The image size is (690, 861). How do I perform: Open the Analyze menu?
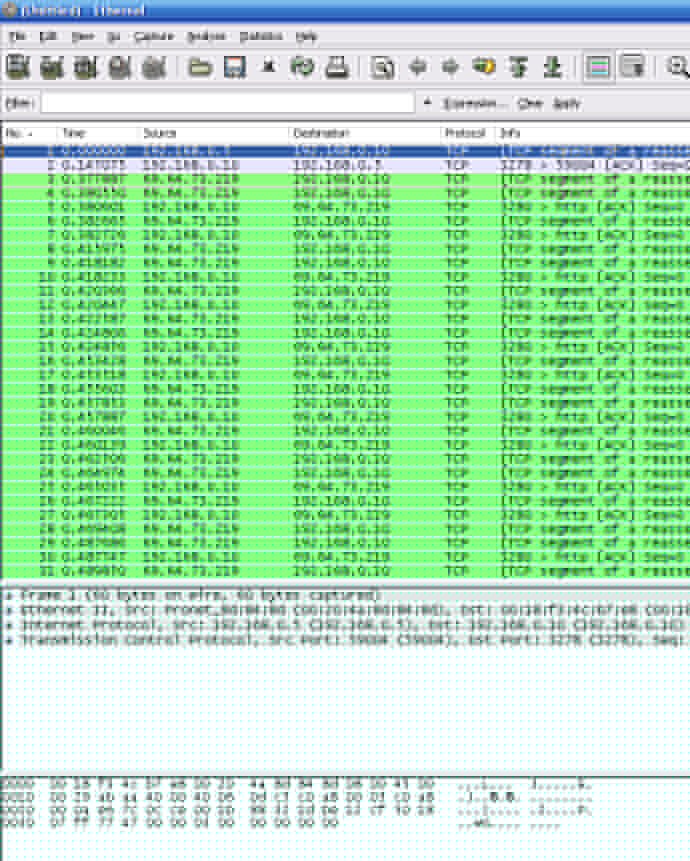pyautogui.click(x=205, y=36)
